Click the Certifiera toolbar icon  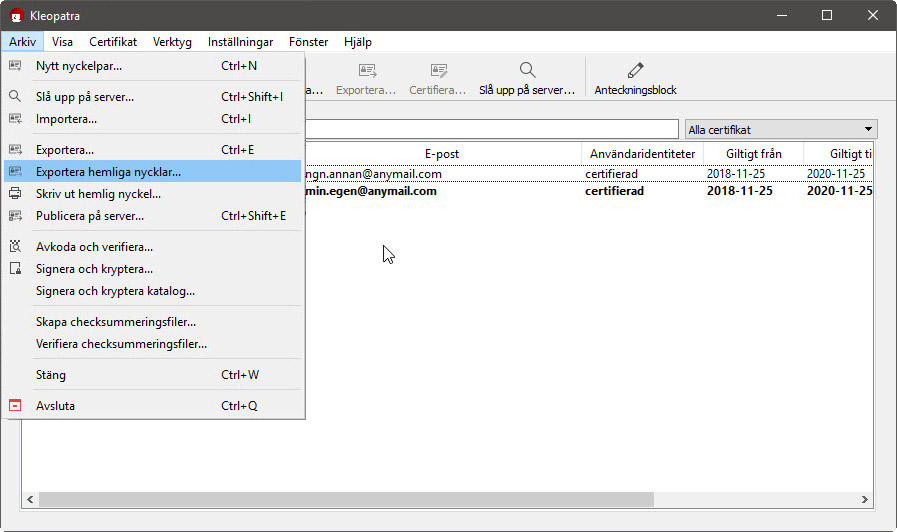(438, 71)
